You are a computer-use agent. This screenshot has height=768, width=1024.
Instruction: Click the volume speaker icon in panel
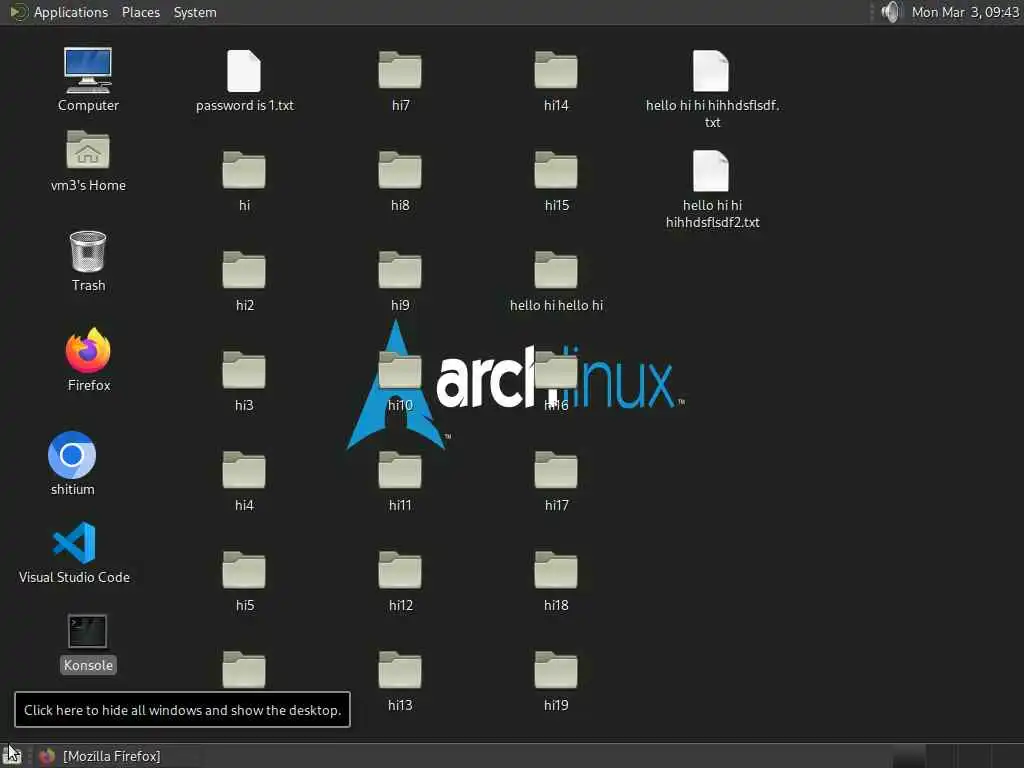click(891, 12)
